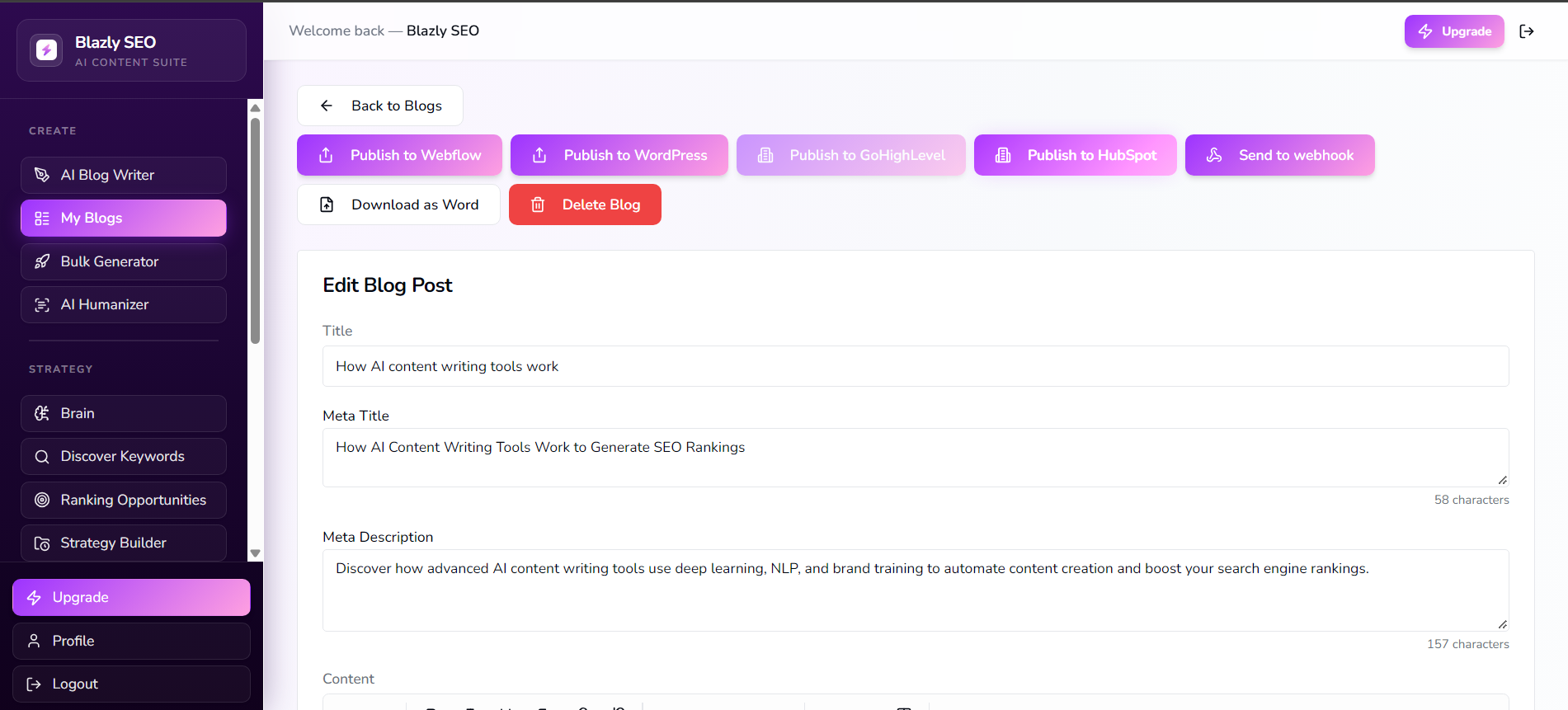
Task: Click the folder-gear icon beside Strategy Builder
Action: (42, 543)
